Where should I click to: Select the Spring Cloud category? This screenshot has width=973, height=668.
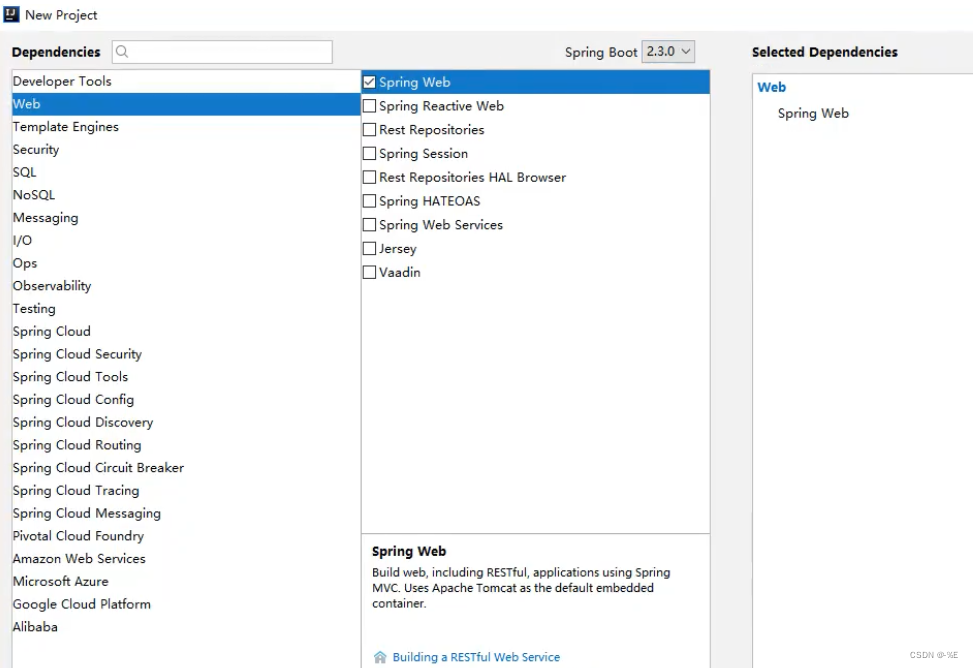(186, 332)
